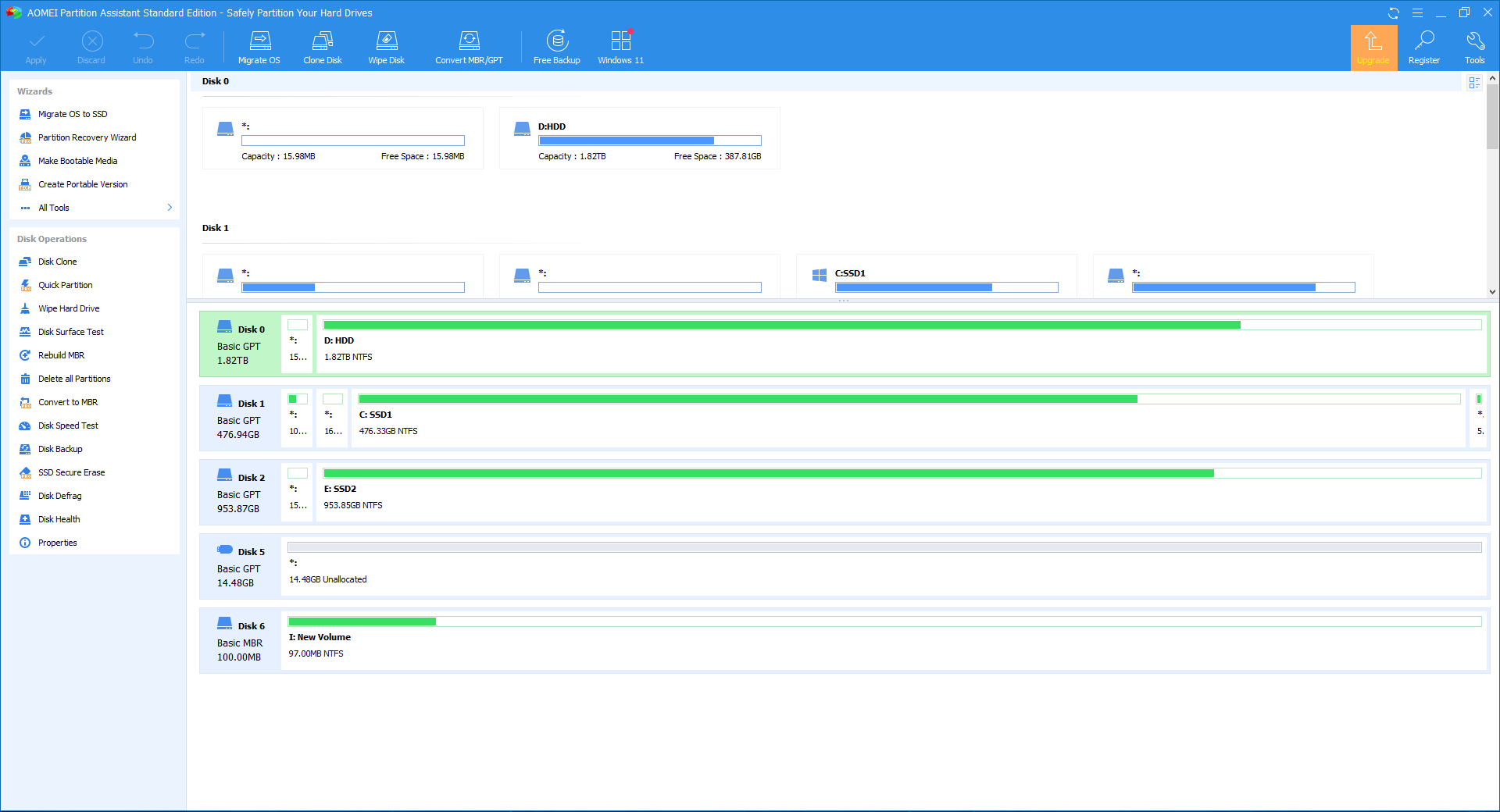1500x812 pixels.
Task: Click the D:HDD card's blue usage bar
Action: [650, 141]
